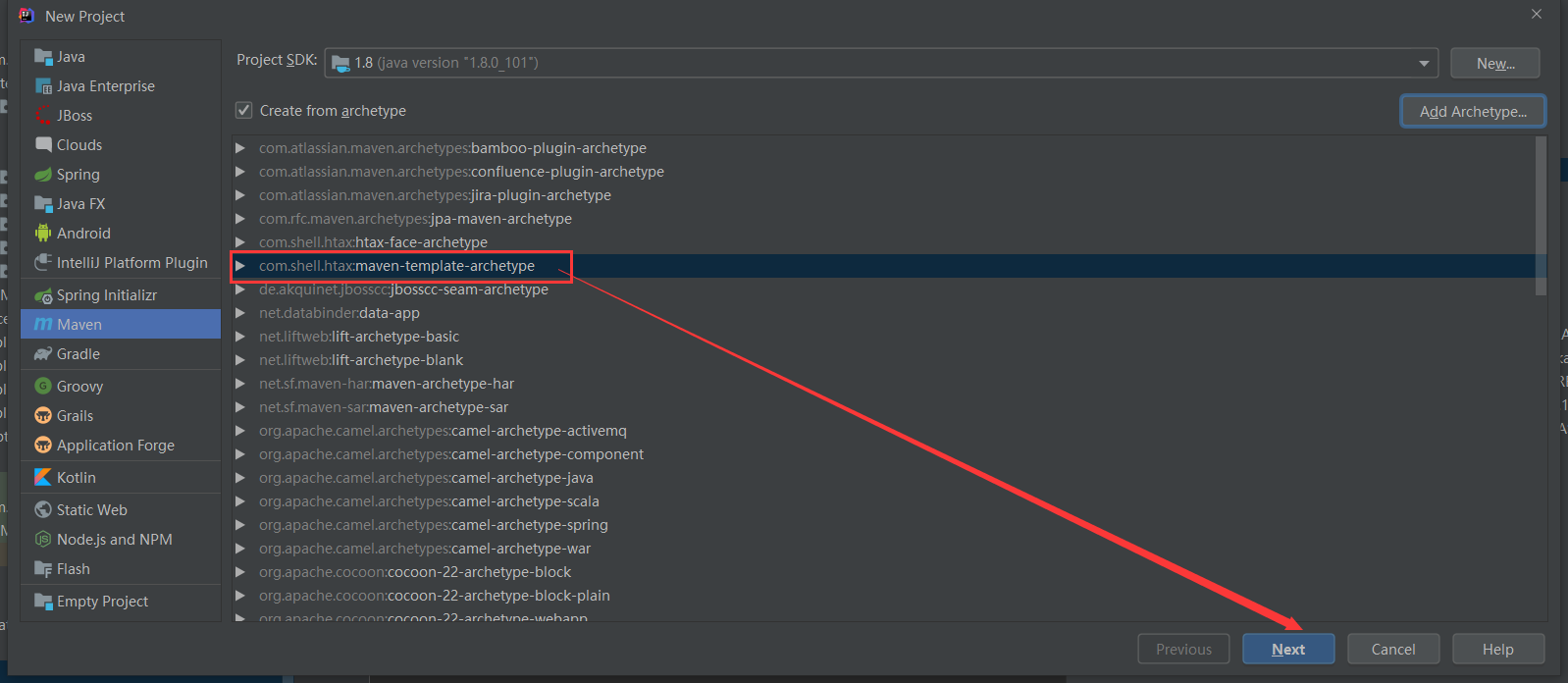Viewport: 1568px width, 683px height.
Task: Click the Maven m icon
Action: 43,325
